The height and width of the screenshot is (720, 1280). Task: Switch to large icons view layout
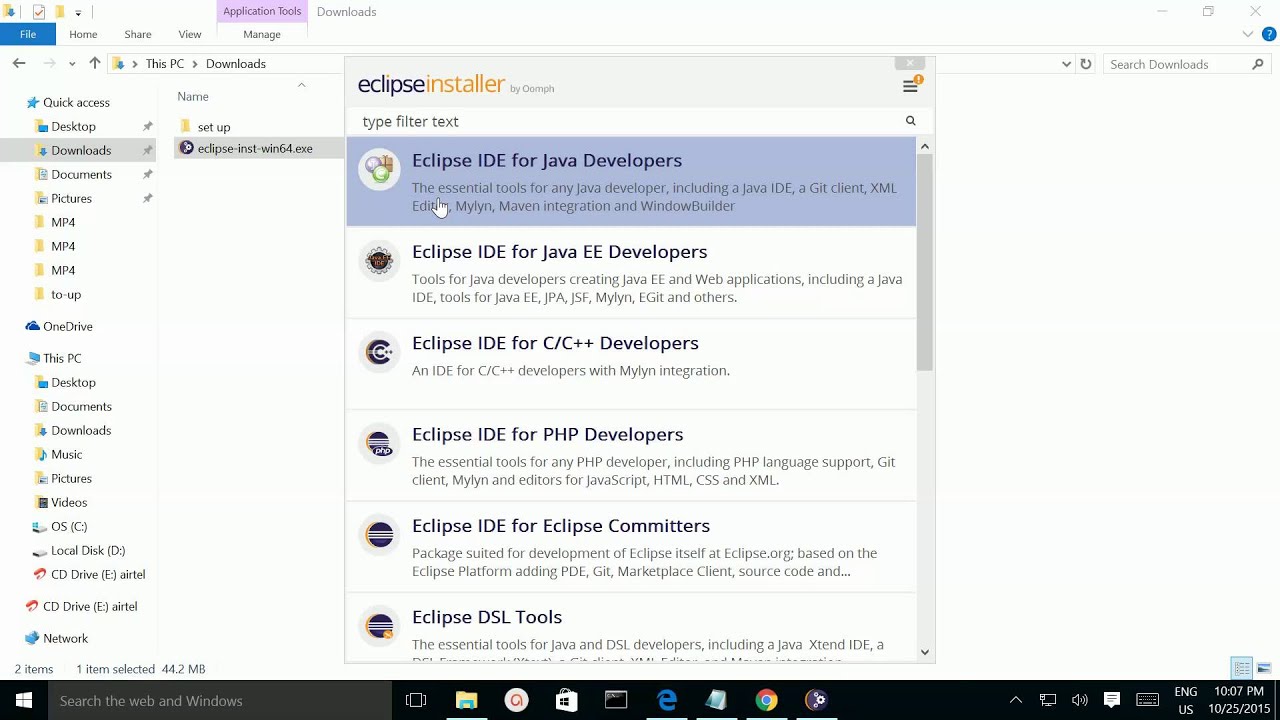click(x=1264, y=668)
